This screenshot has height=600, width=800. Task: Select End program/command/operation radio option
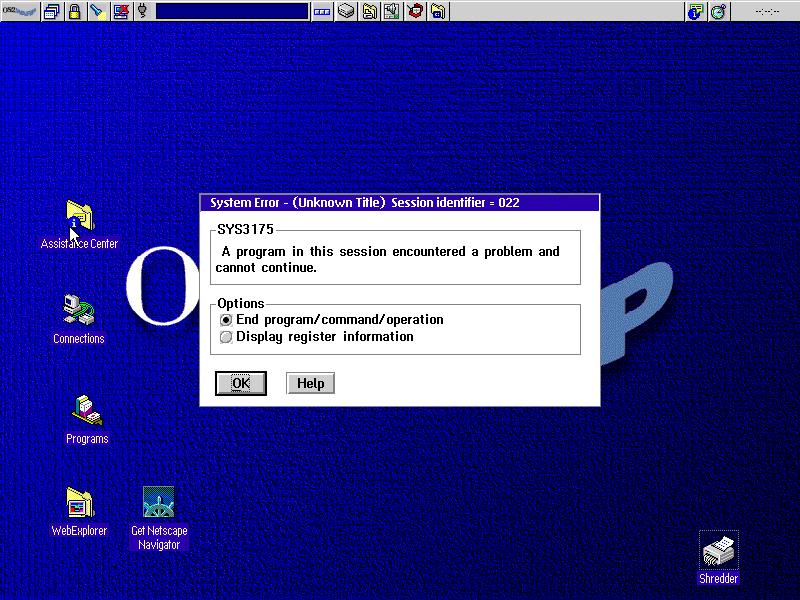coord(332,320)
